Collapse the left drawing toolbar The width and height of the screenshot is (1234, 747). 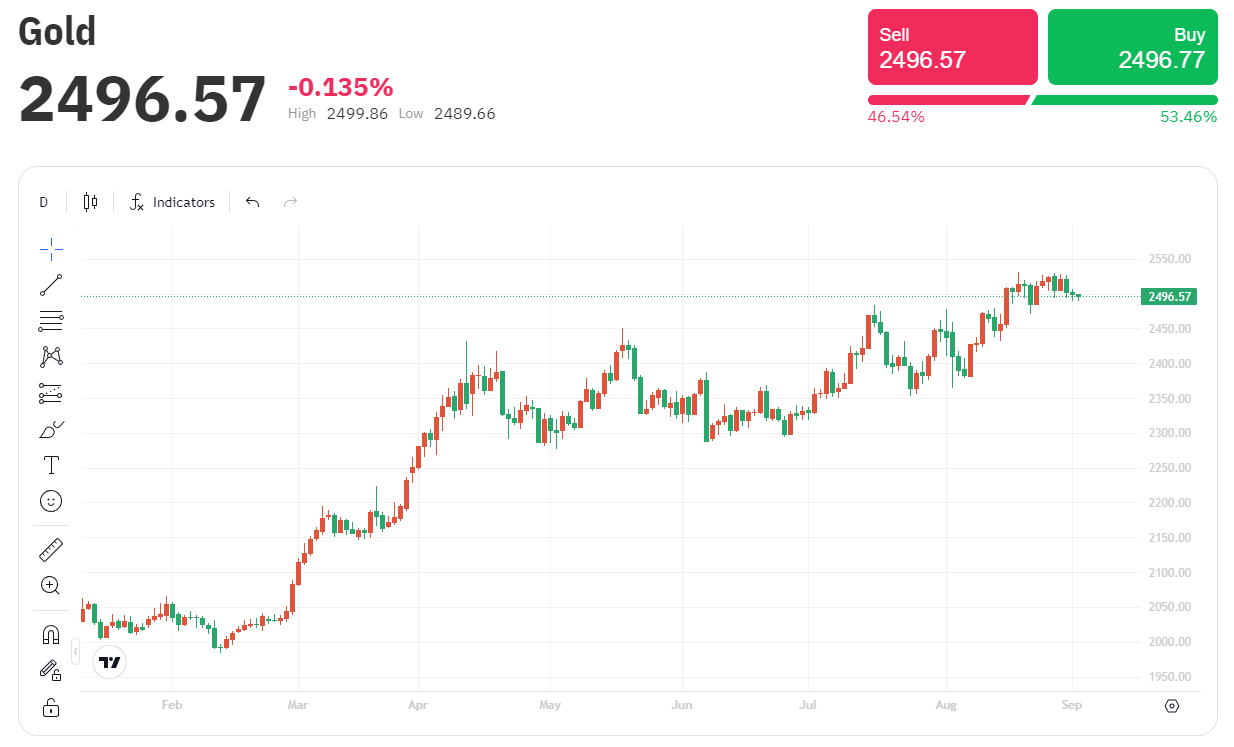click(x=76, y=652)
